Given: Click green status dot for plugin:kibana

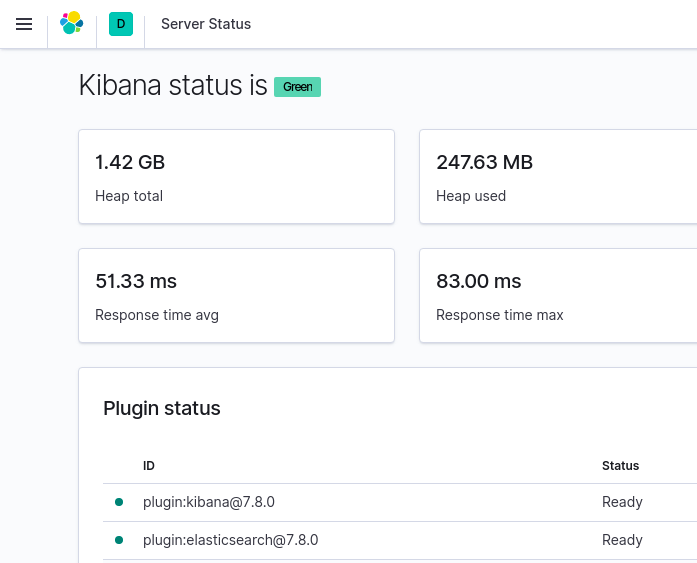Looking at the screenshot, I should 119,502.
